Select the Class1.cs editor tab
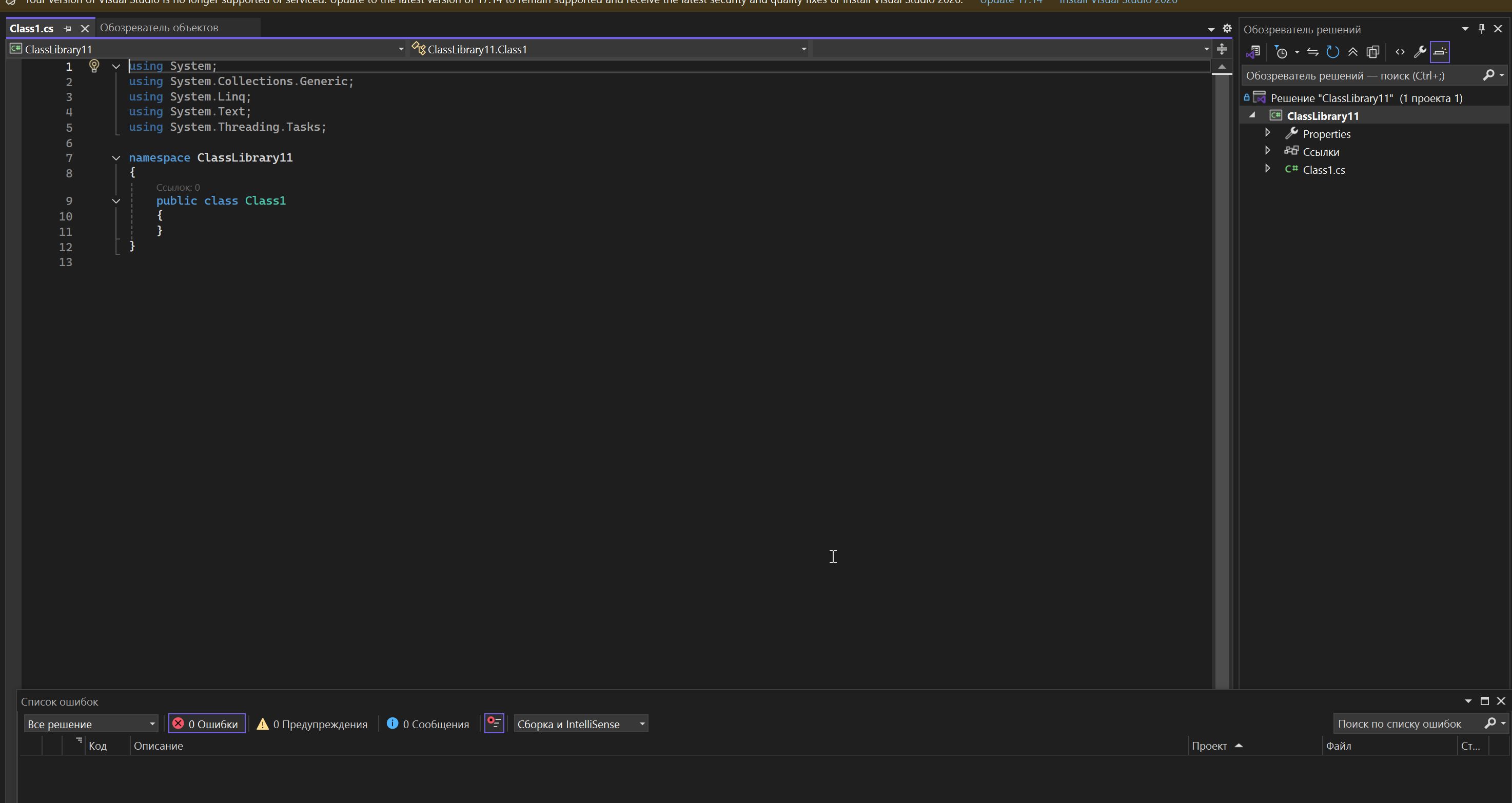Viewport: 1512px width, 803px height. pos(32,28)
